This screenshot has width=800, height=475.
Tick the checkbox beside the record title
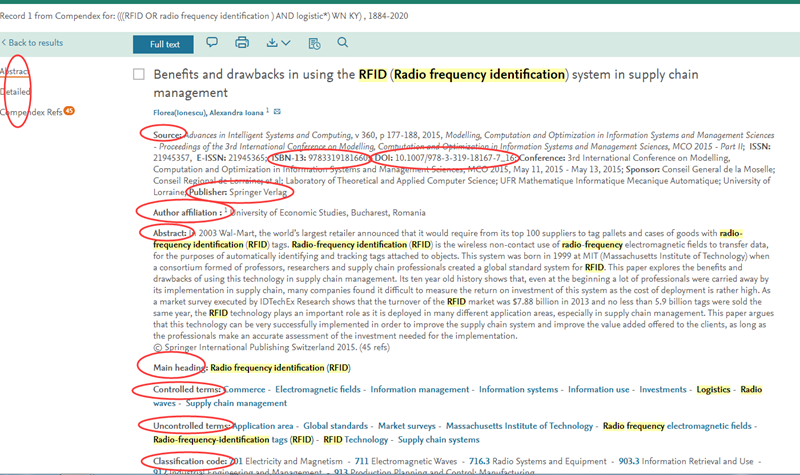pyautogui.click(x=139, y=74)
